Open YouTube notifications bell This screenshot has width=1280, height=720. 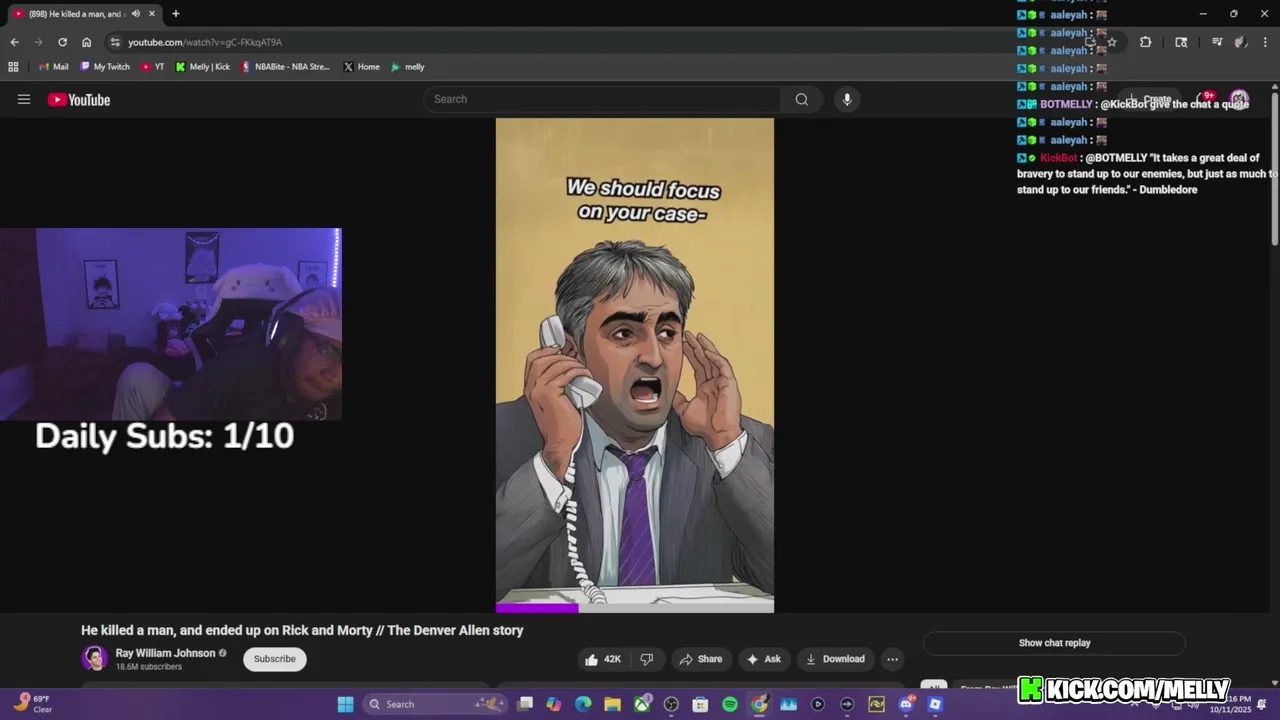1205,99
